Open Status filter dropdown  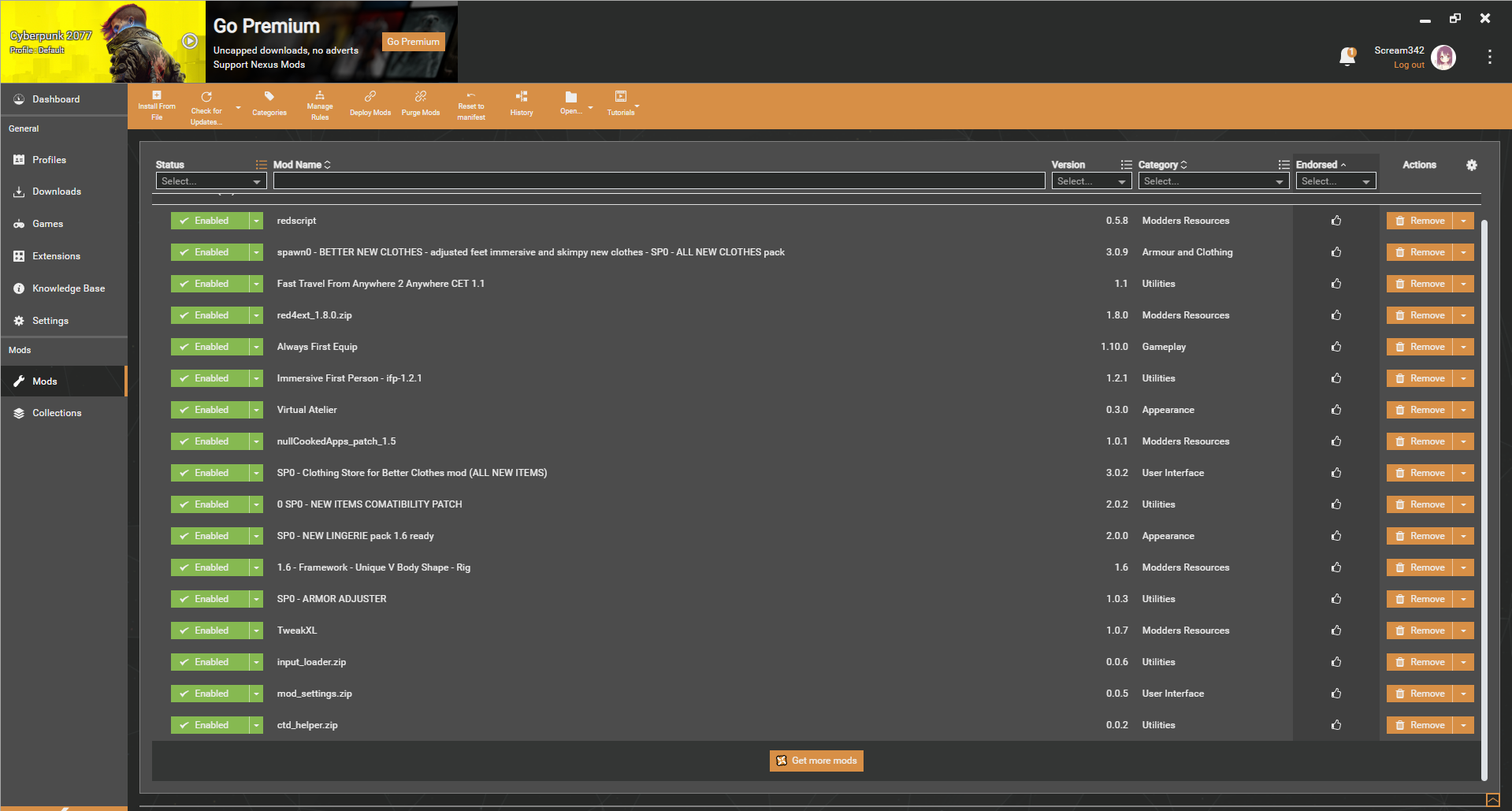(211, 181)
